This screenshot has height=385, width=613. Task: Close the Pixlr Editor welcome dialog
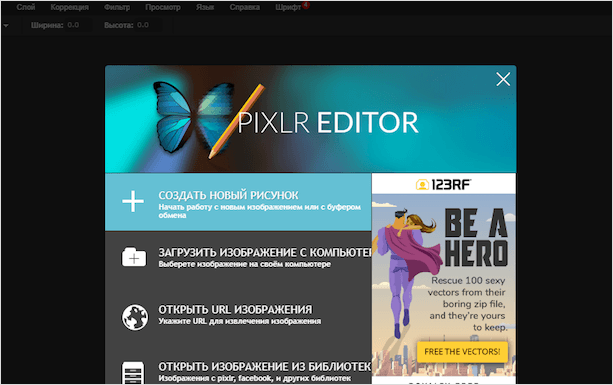pos(503,79)
